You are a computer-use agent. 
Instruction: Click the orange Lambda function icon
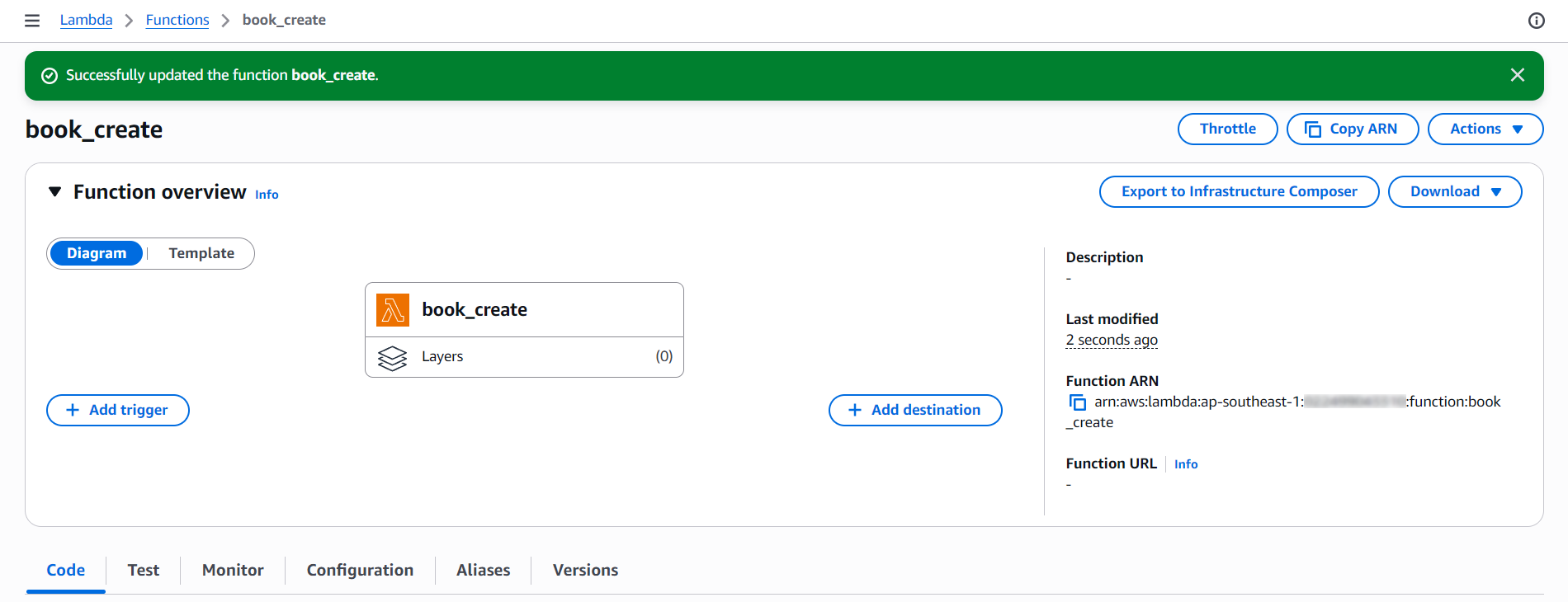click(x=393, y=310)
